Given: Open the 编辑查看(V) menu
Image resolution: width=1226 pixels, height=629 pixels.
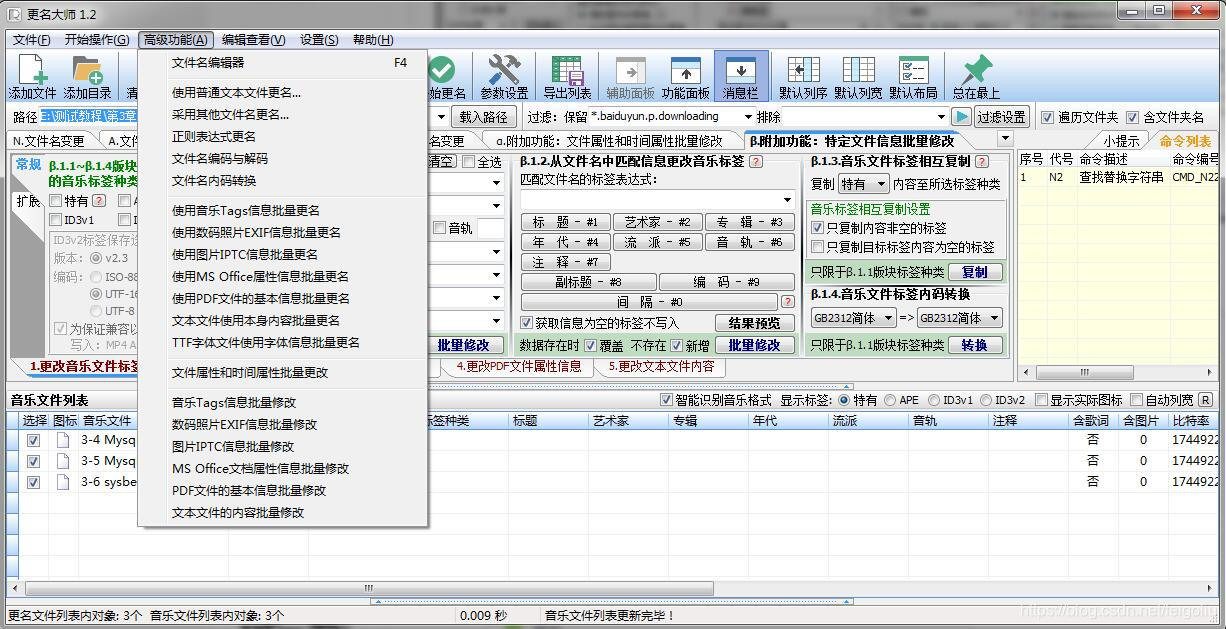Looking at the screenshot, I should (253, 40).
